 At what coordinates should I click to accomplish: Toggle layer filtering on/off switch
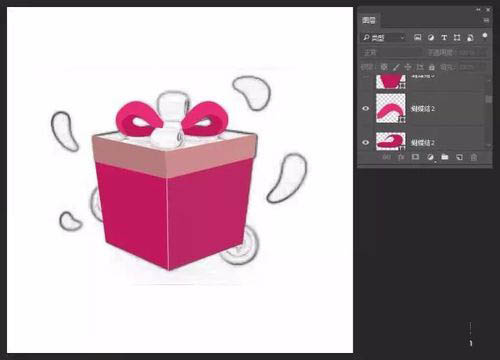(485, 35)
